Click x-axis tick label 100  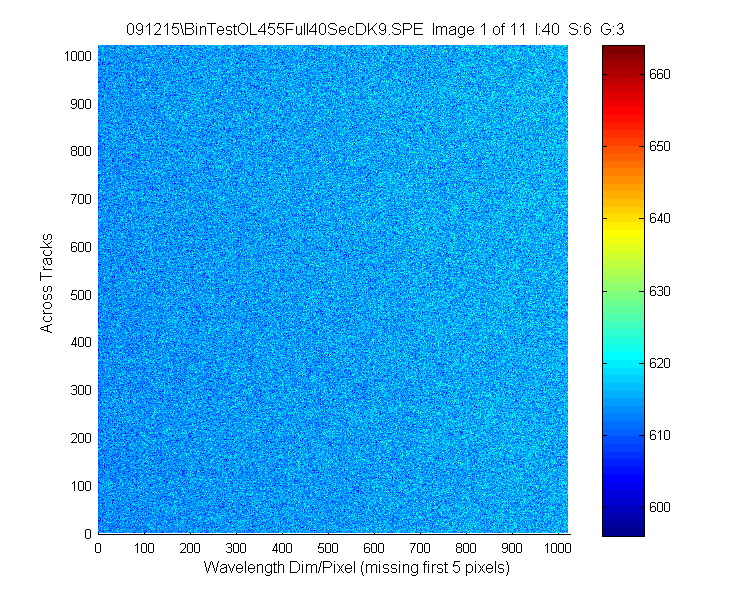[144, 548]
